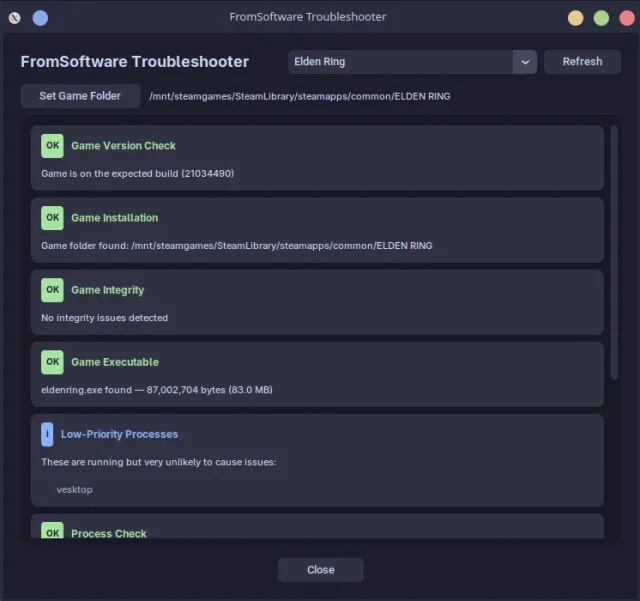
Task: Open the Elden Ring game selector dropdown
Action: click(412, 62)
